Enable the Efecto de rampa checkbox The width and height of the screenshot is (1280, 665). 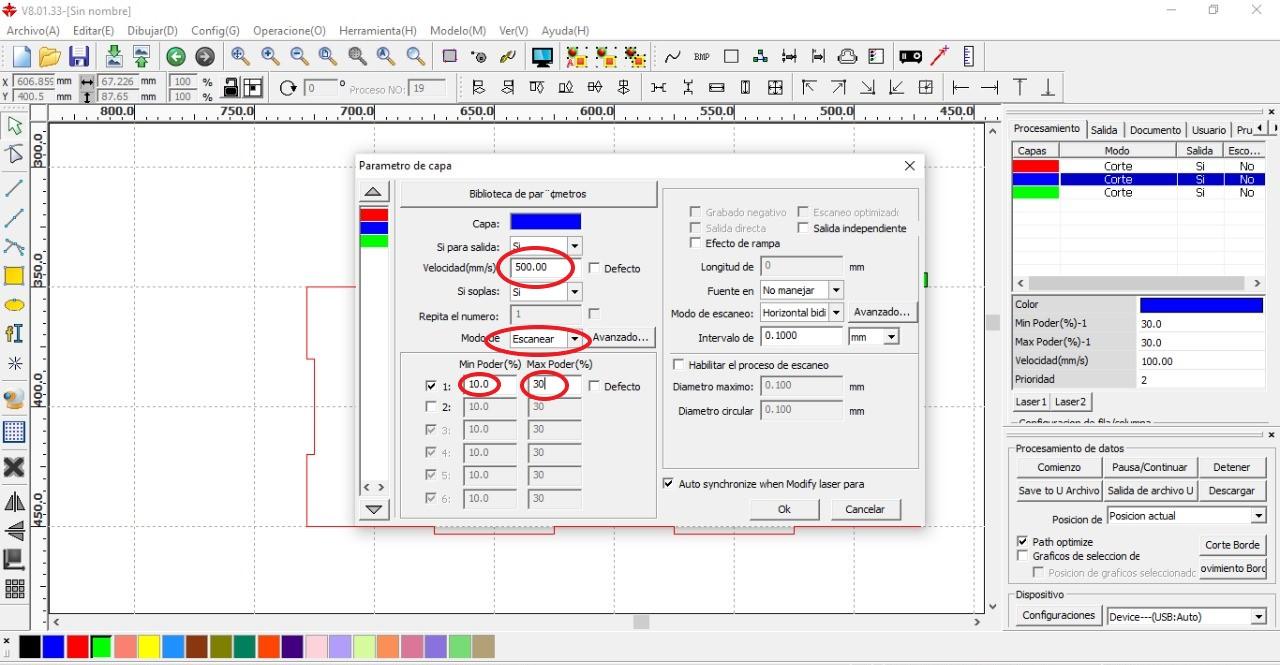click(x=696, y=243)
